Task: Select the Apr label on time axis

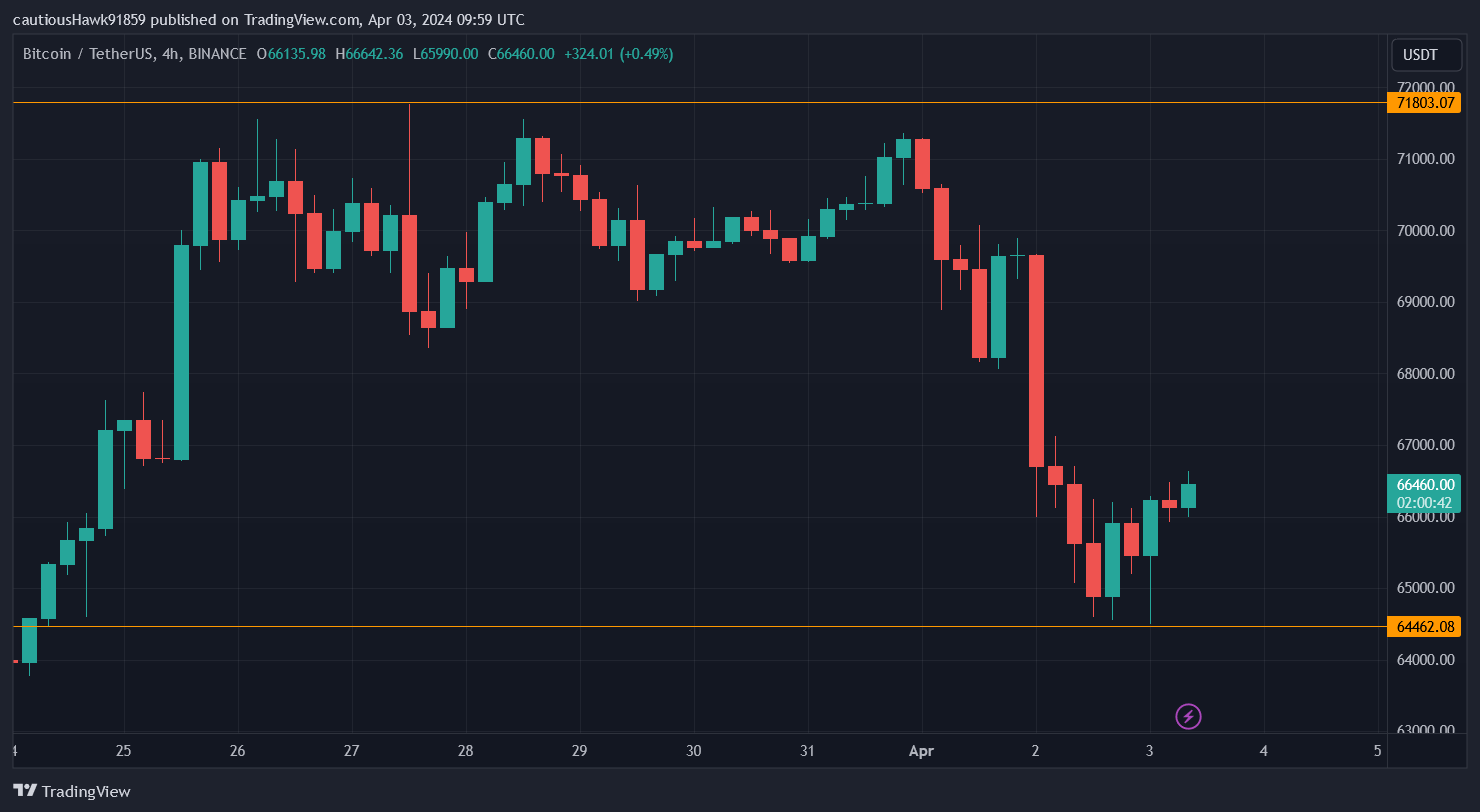Action: point(921,751)
